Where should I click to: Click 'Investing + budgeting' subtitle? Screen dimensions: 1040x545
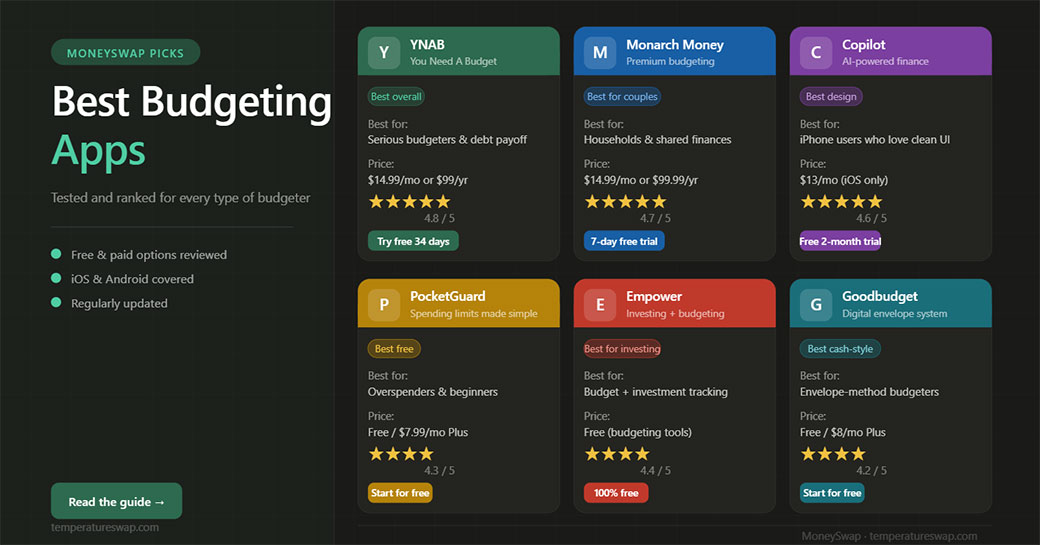pyautogui.click(x=675, y=314)
